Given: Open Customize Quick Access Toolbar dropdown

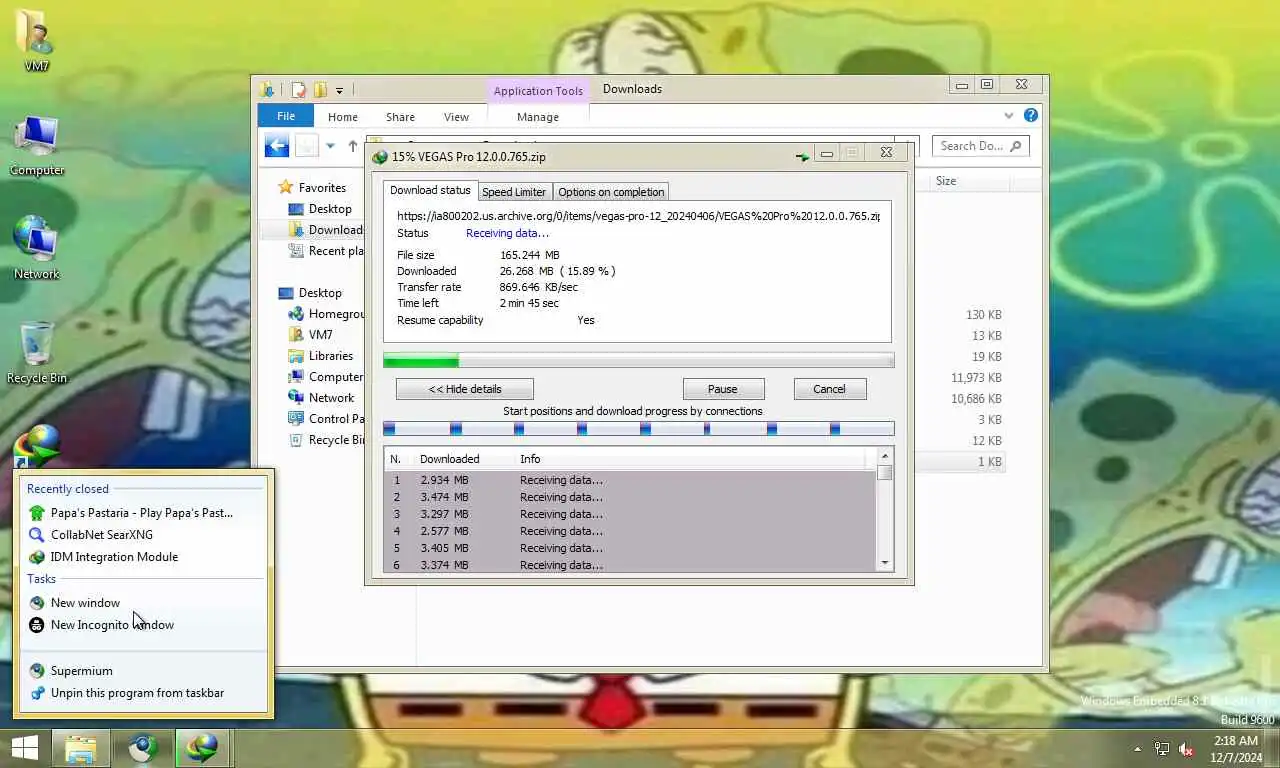Looking at the screenshot, I should pos(340,91).
